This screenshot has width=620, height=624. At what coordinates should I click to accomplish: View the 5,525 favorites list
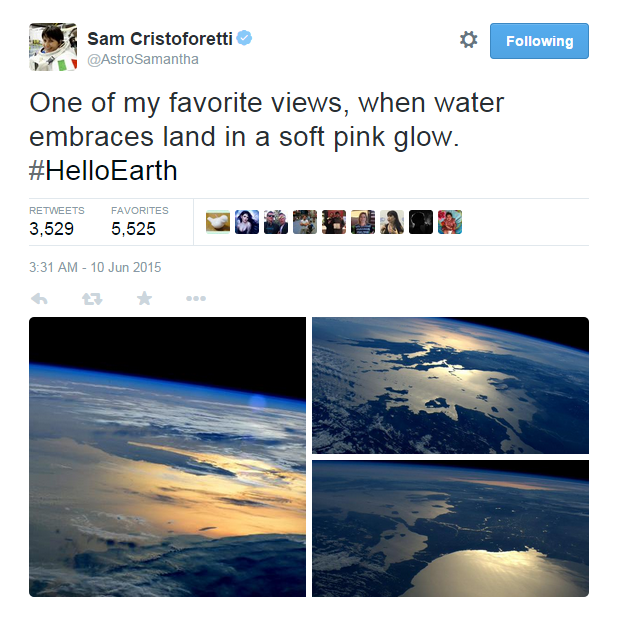[133, 228]
